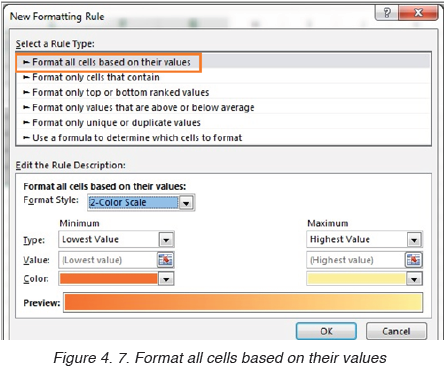The width and height of the screenshot is (448, 367).
Task: Click the 'New Formatting Rule' title text
Action: coord(57,16)
